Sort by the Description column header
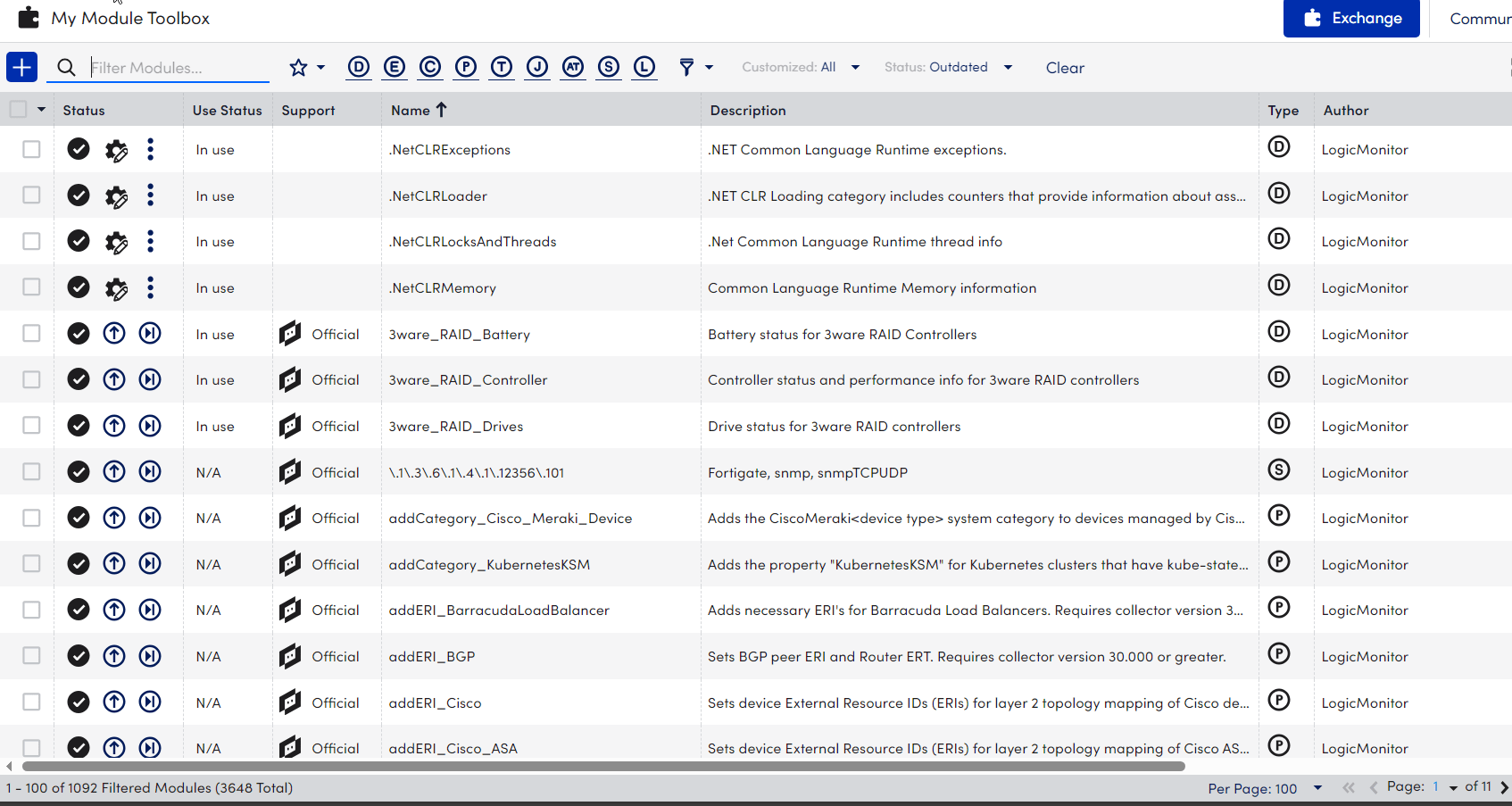The image size is (1512, 806). [748, 110]
